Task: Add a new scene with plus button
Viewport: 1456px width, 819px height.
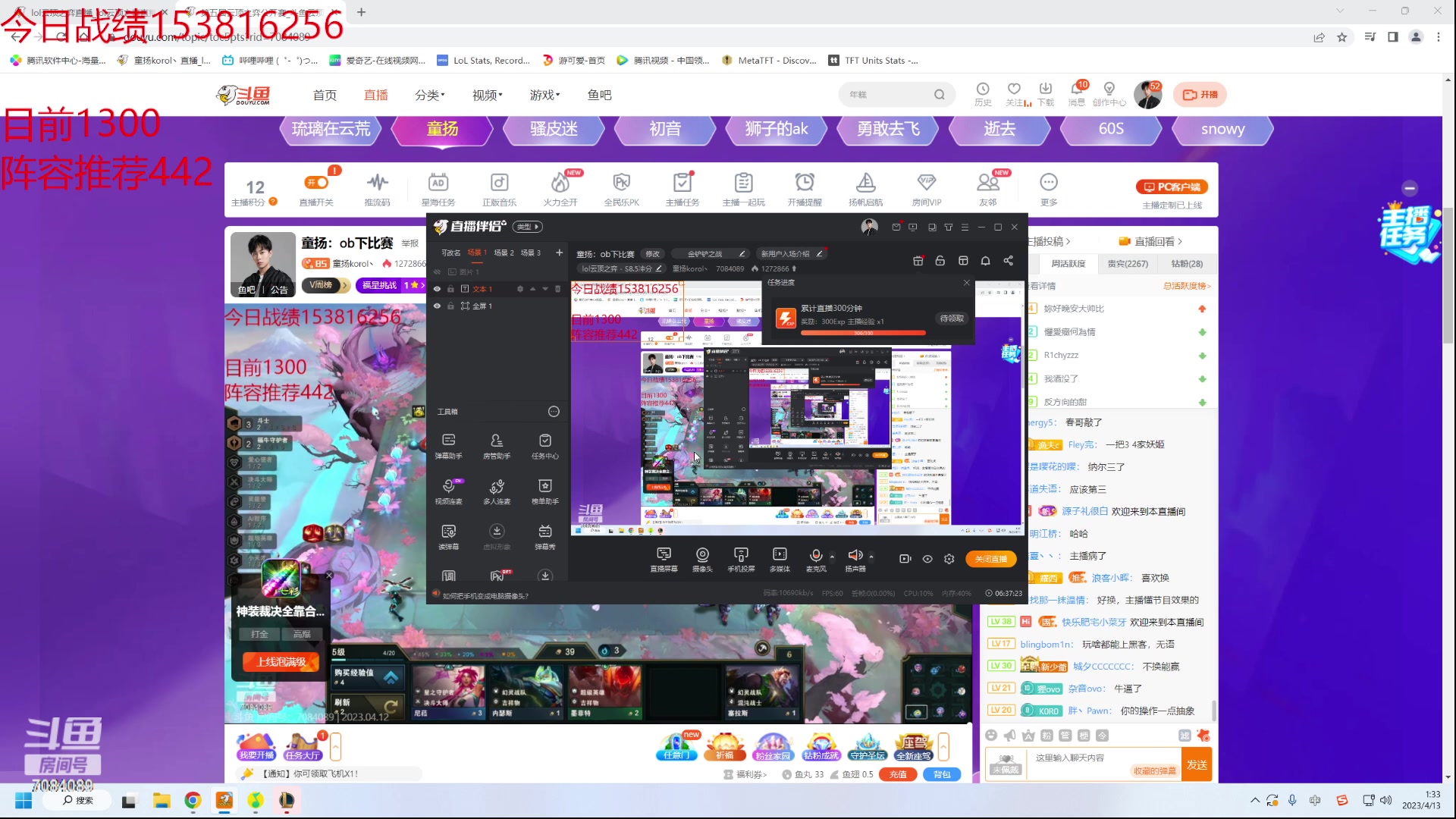Action: coord(559,253)
